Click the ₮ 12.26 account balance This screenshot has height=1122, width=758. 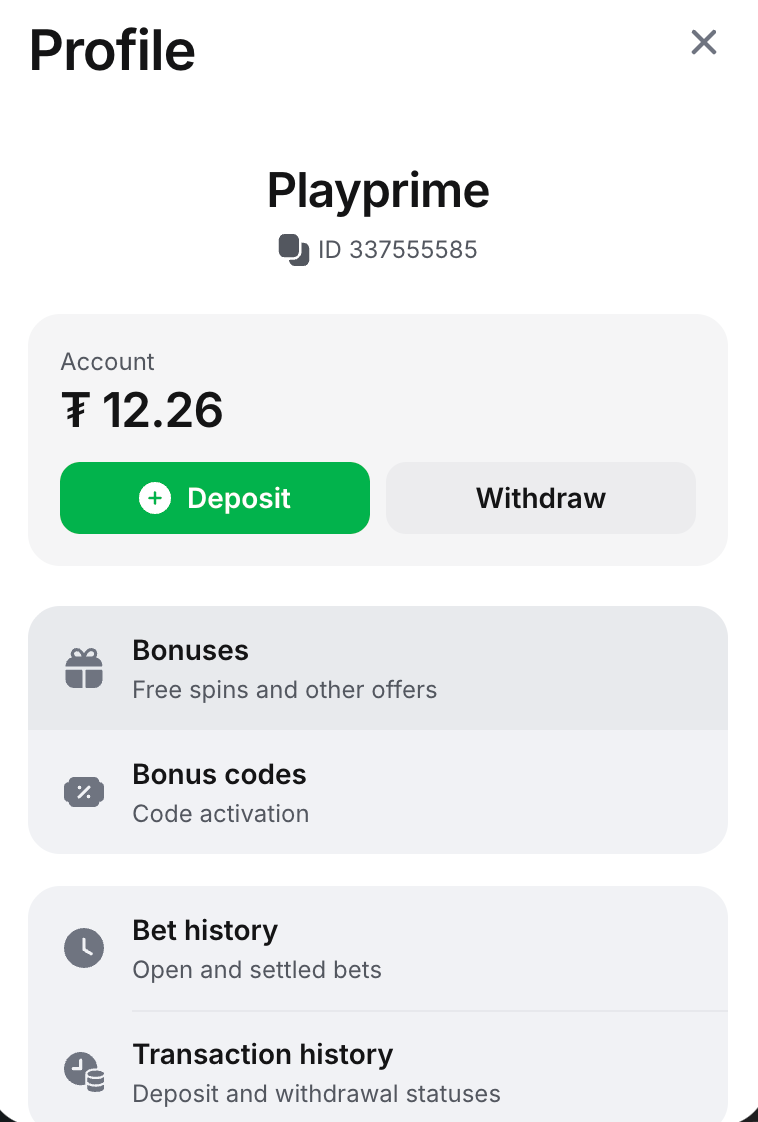click(142, 410)
